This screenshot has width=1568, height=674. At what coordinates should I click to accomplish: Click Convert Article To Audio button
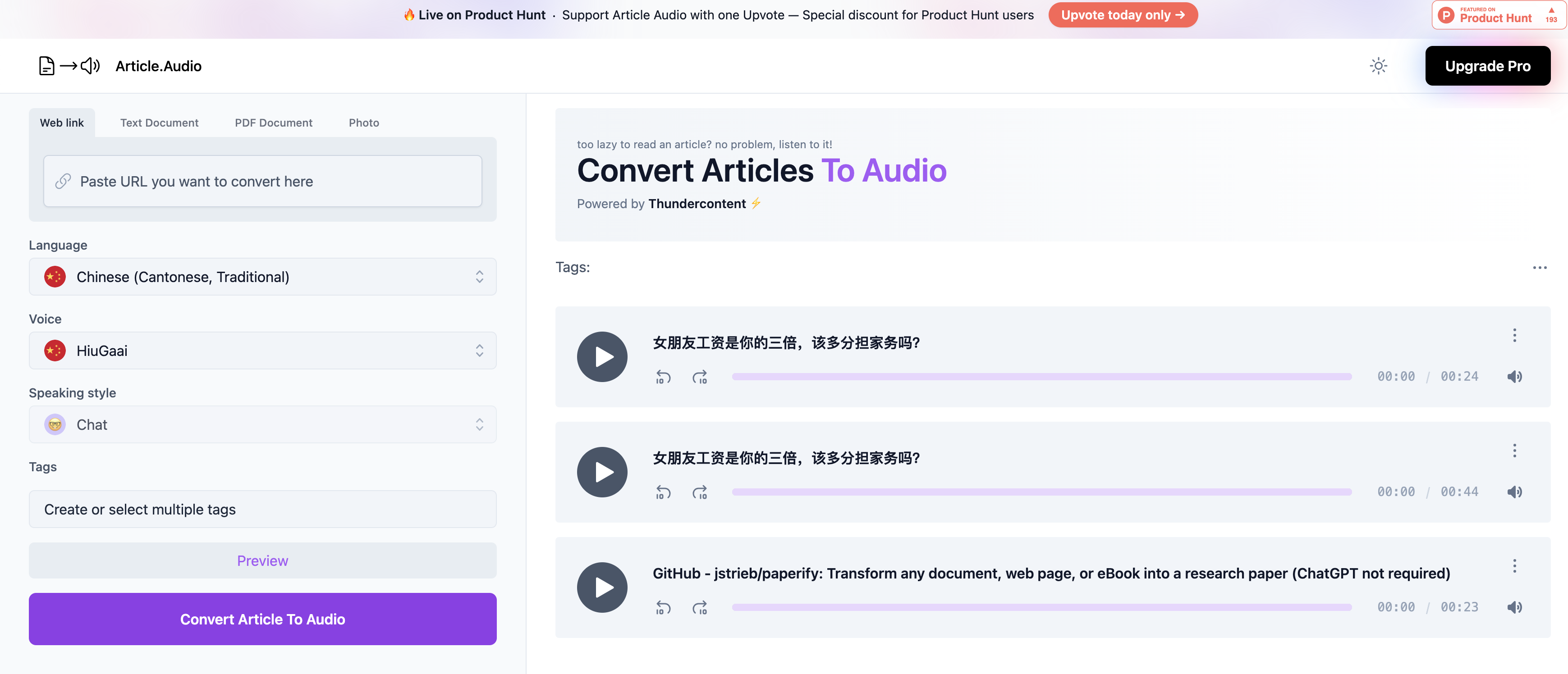click(262, 619)
